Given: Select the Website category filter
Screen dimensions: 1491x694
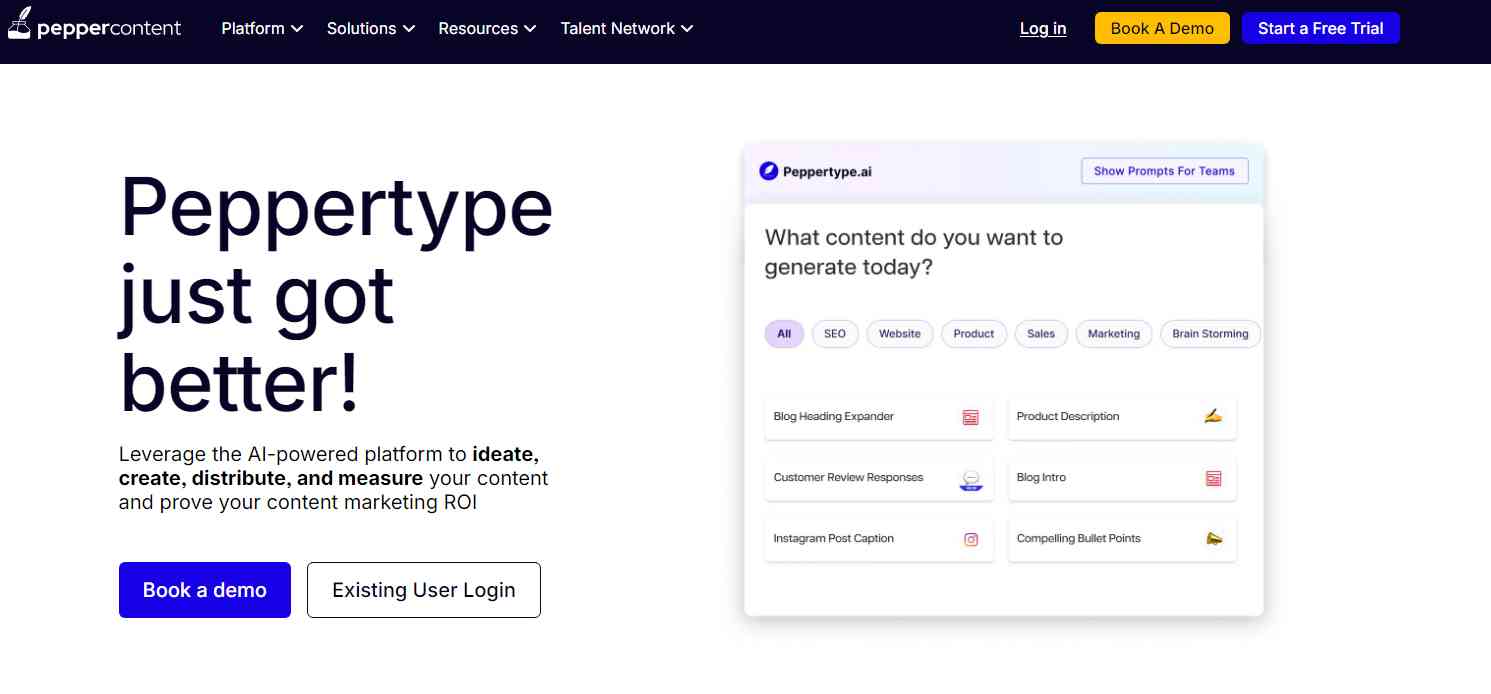Looking at the screenshot, I should coord(900,334).
